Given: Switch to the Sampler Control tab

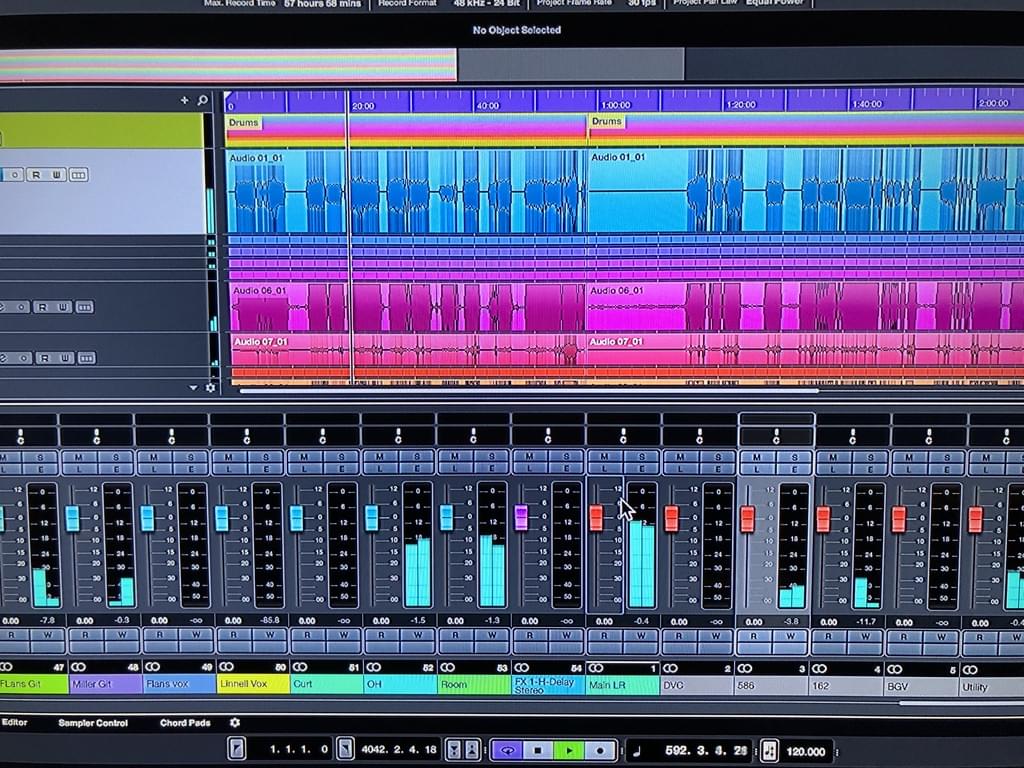Looking at the screenshot, I should tap(93, 722).
